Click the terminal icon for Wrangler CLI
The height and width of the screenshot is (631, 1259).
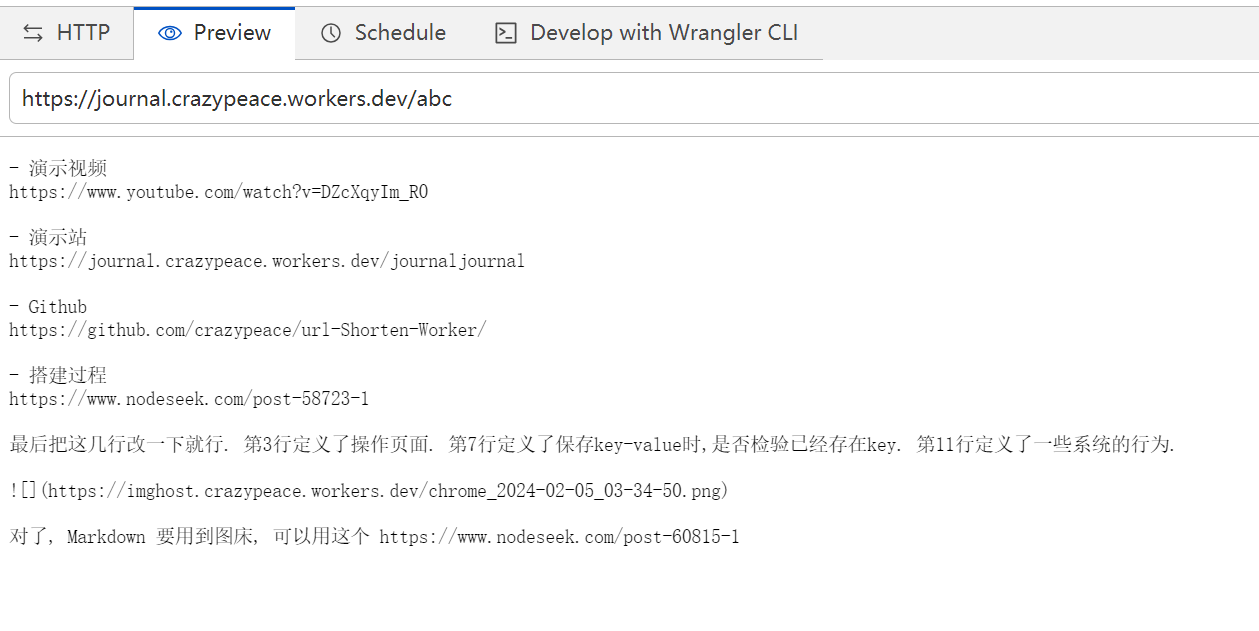pos(506,33)
